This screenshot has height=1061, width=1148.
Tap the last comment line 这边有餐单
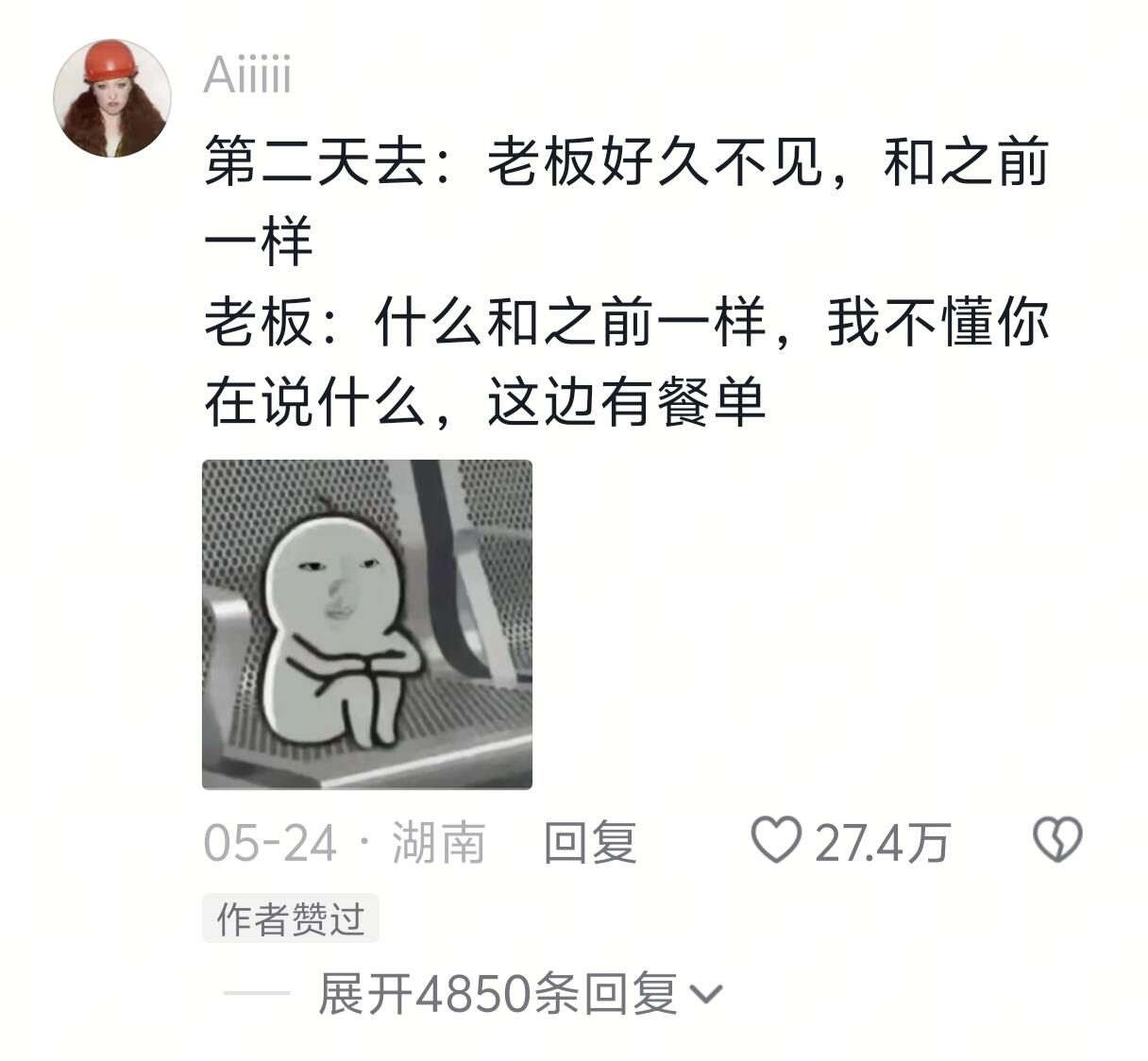(627, 401)
